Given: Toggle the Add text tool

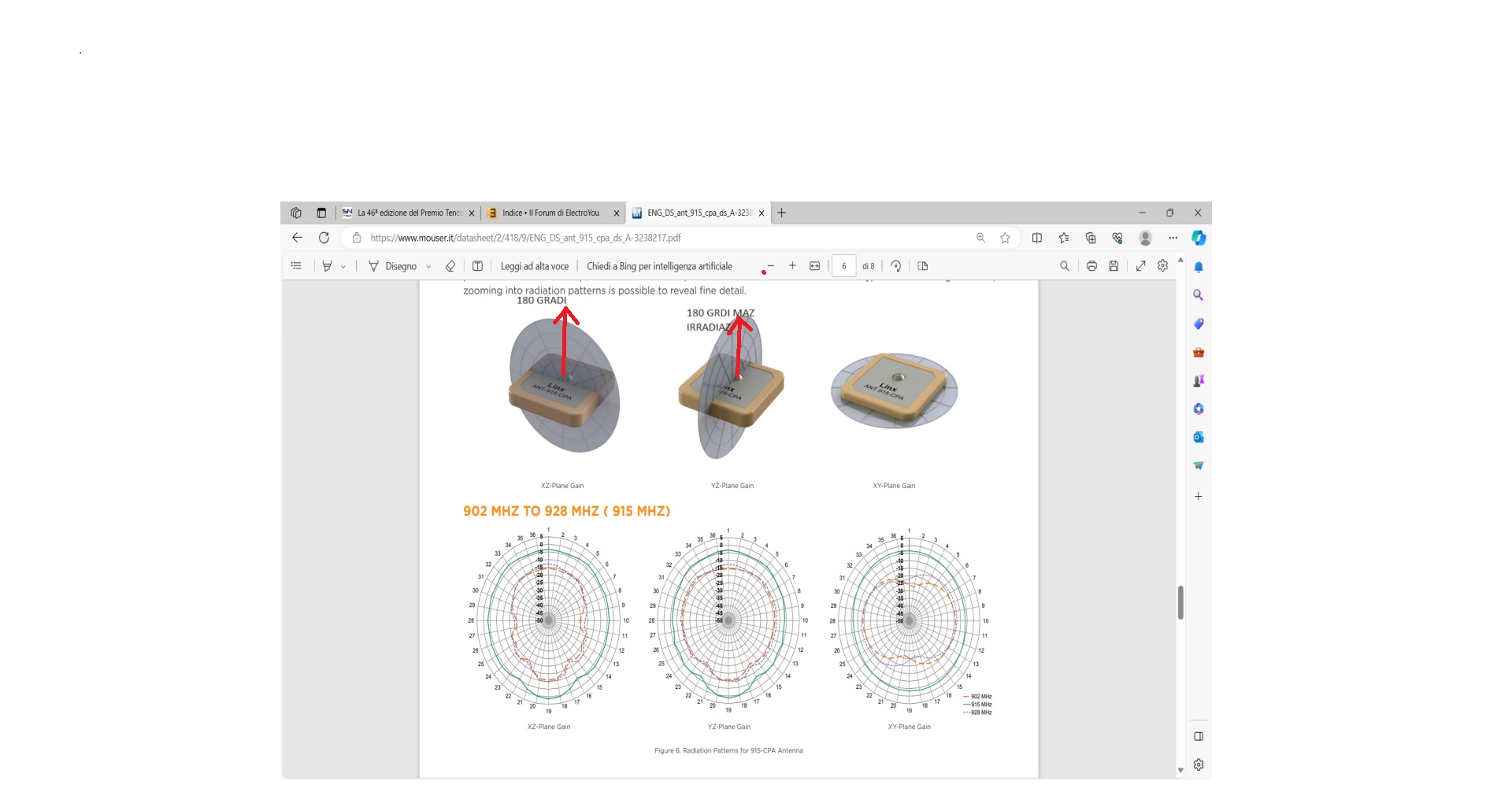Looking at the screenshot, I should click(x=477, y=266).
